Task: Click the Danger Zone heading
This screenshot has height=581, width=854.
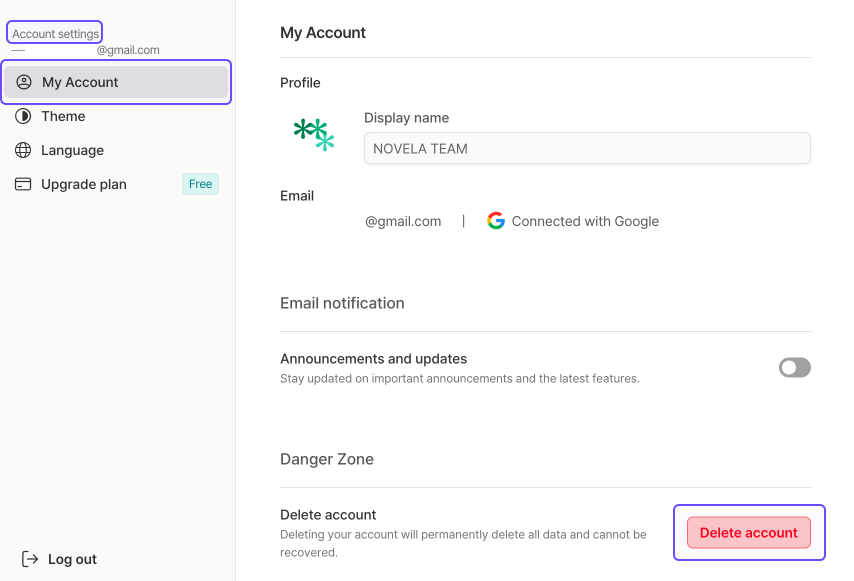Action: [x=327, y=459]
